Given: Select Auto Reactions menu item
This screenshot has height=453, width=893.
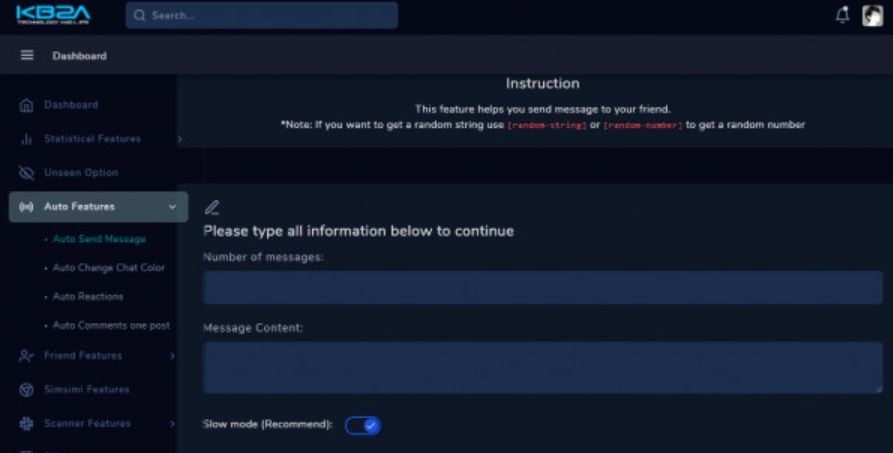Looking at the screenshot, I should [88, 296].
